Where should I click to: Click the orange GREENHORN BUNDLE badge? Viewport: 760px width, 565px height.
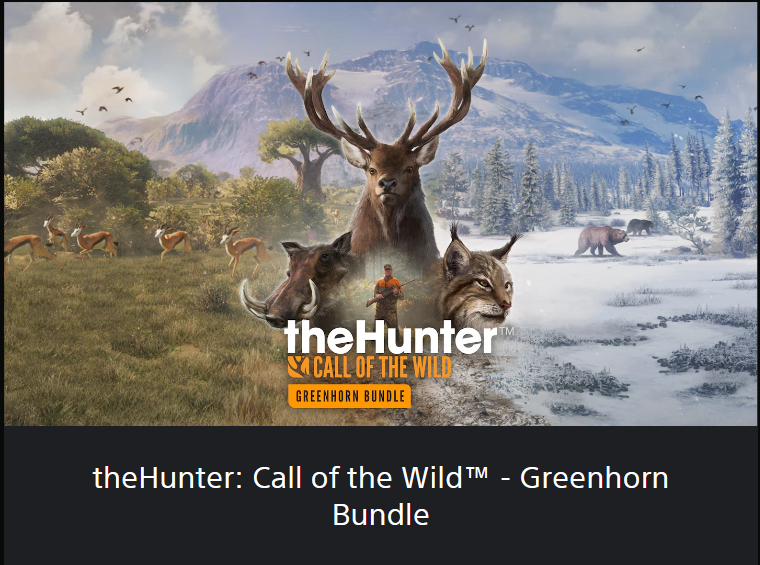[x=349, y=396]
